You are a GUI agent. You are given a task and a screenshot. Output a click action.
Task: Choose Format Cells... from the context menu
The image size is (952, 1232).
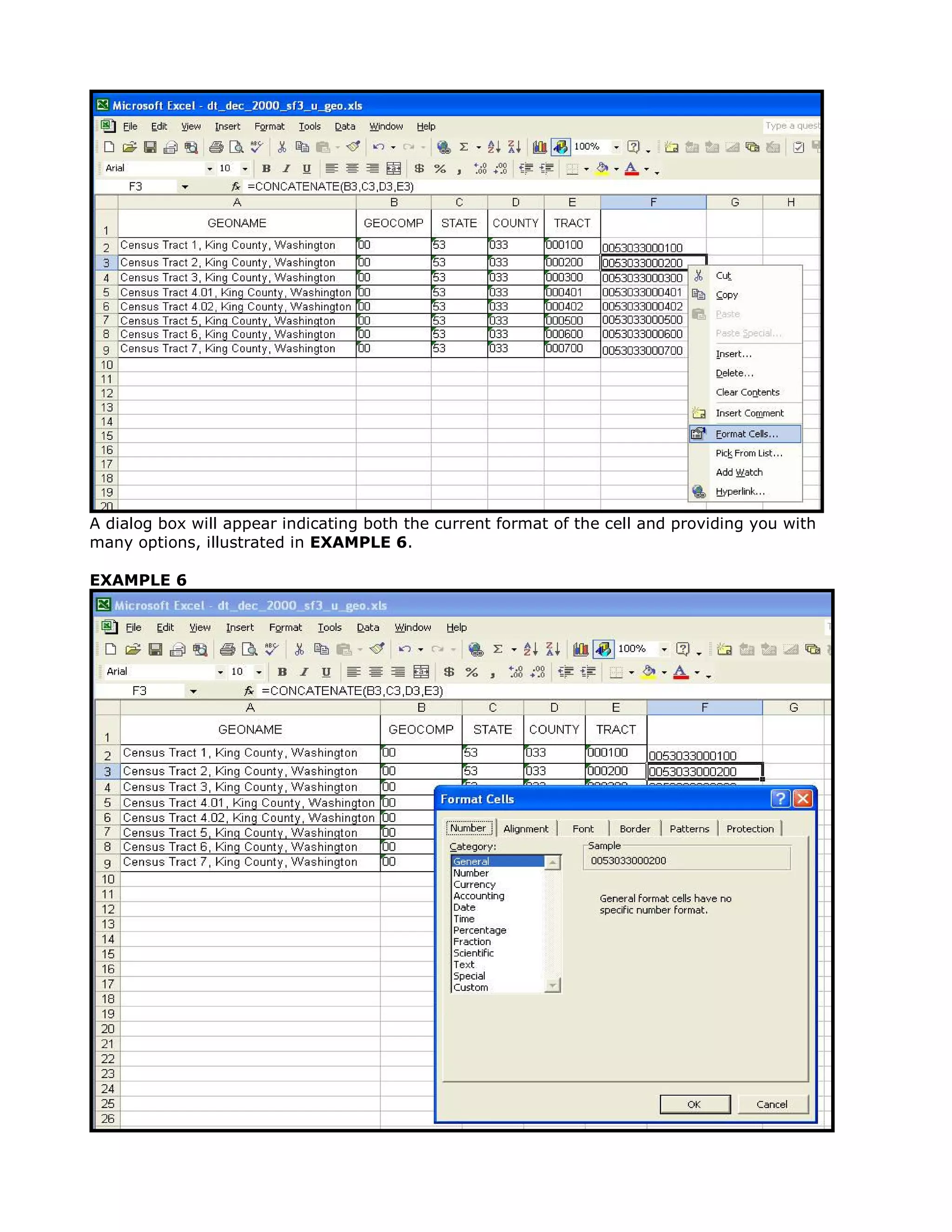point(745,434)
